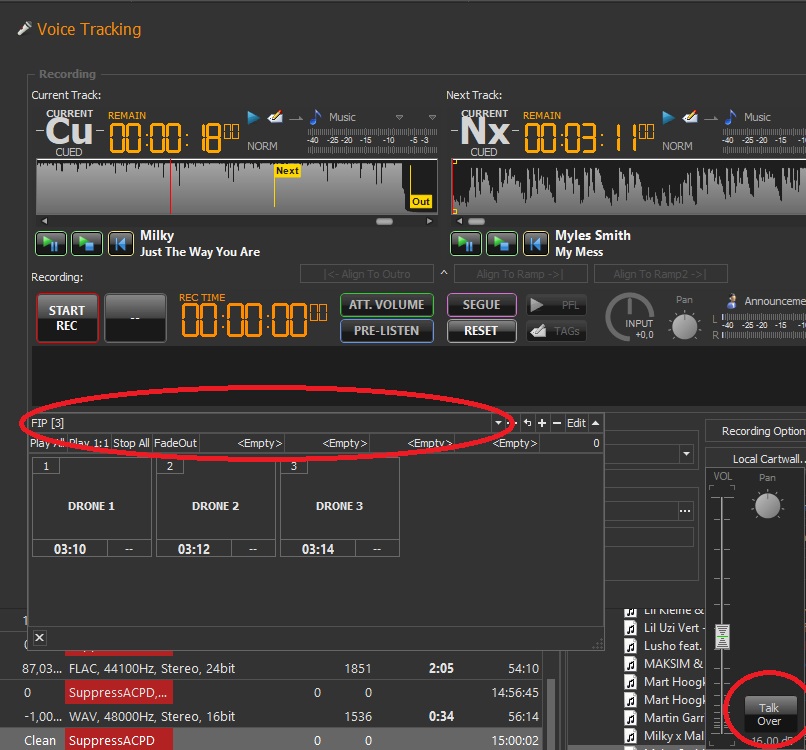Click the current waveform scrollbar right arrow

coord(429,221)
